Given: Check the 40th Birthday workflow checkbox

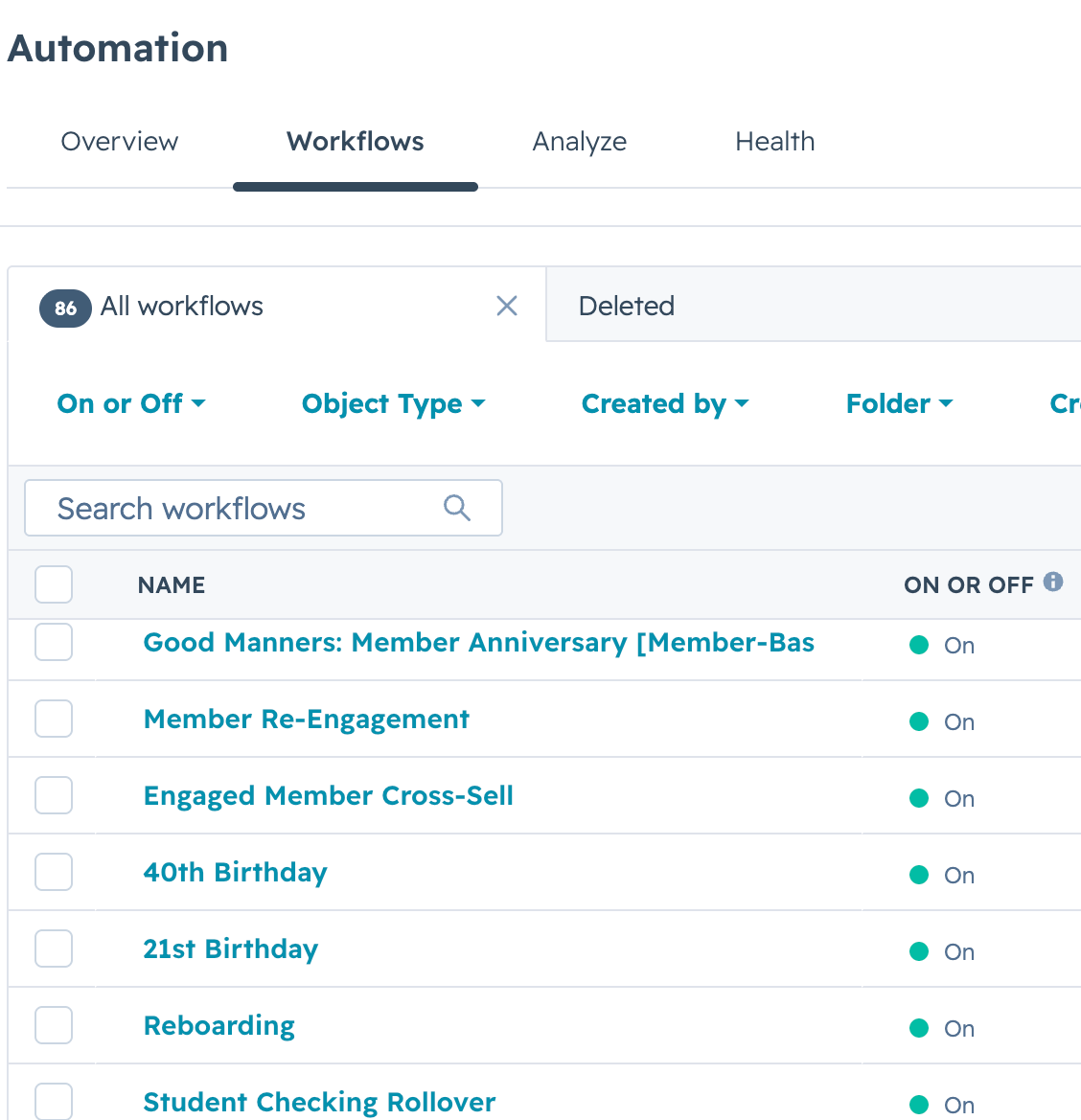Looking at the screenshot, I should pyautogui.click(x=54, y=872).
